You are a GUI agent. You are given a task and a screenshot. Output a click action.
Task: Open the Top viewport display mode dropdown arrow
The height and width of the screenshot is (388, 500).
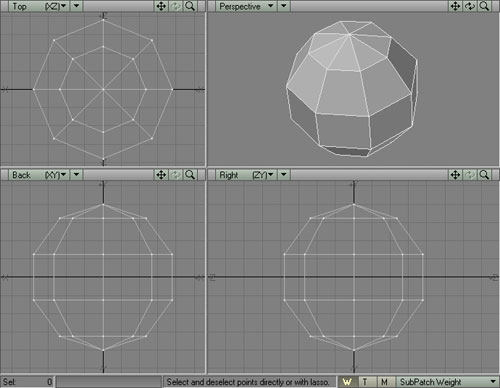coord(76,6)
